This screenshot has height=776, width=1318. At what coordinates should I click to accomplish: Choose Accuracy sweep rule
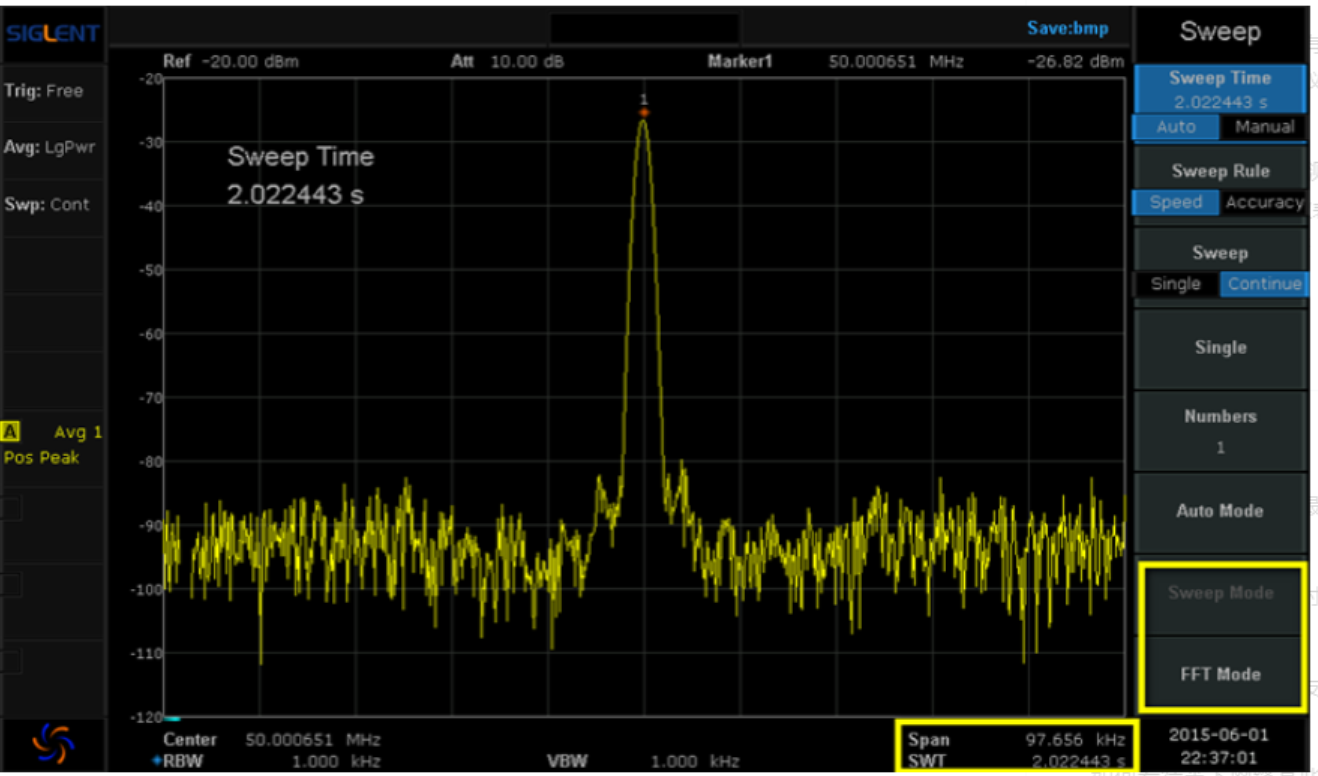click(1263, 202)
